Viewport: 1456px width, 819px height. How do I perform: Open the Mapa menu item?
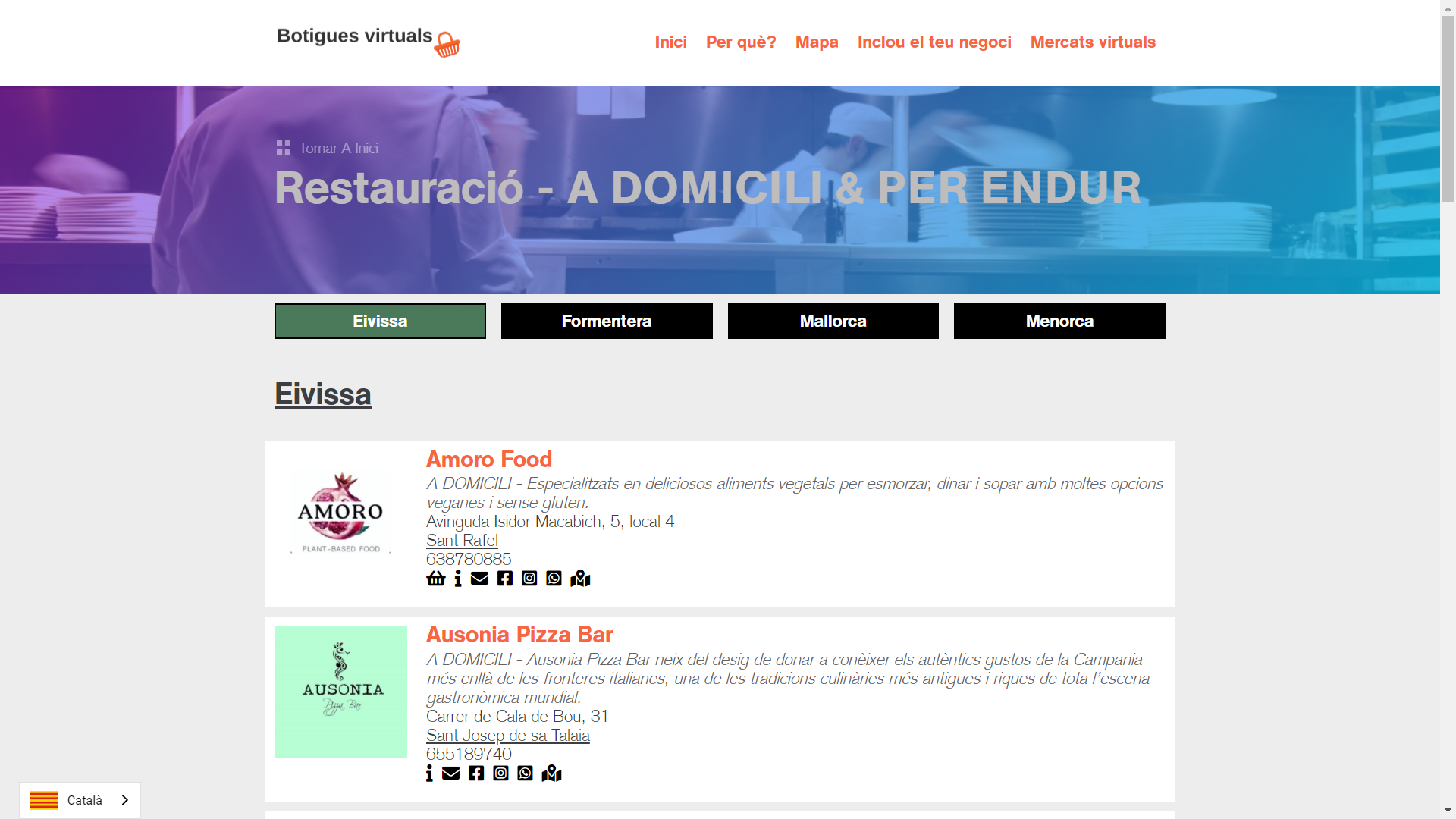tap(817, 42)
